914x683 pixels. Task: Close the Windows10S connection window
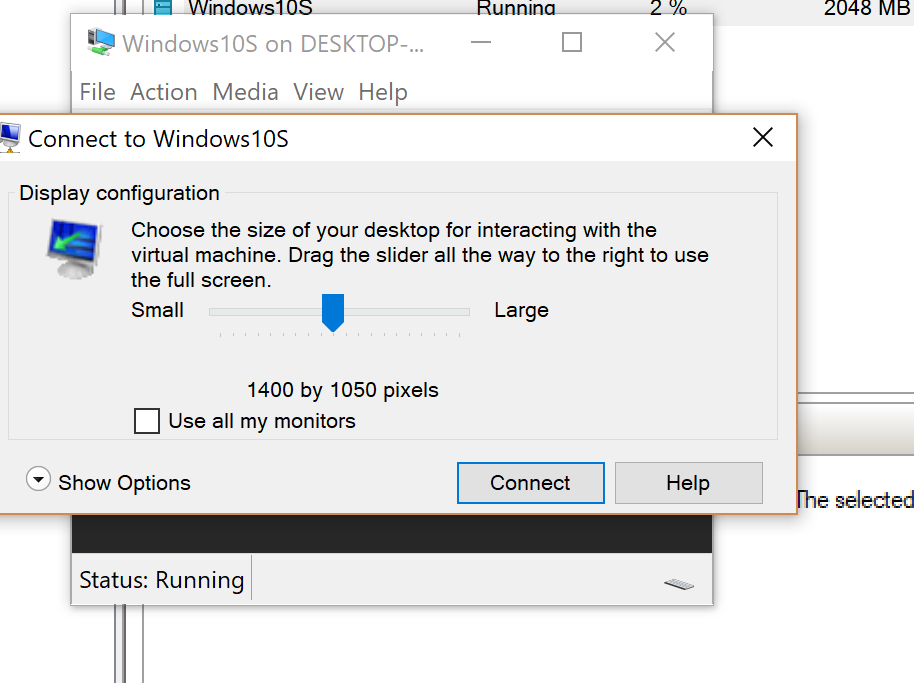pos(665,43)
